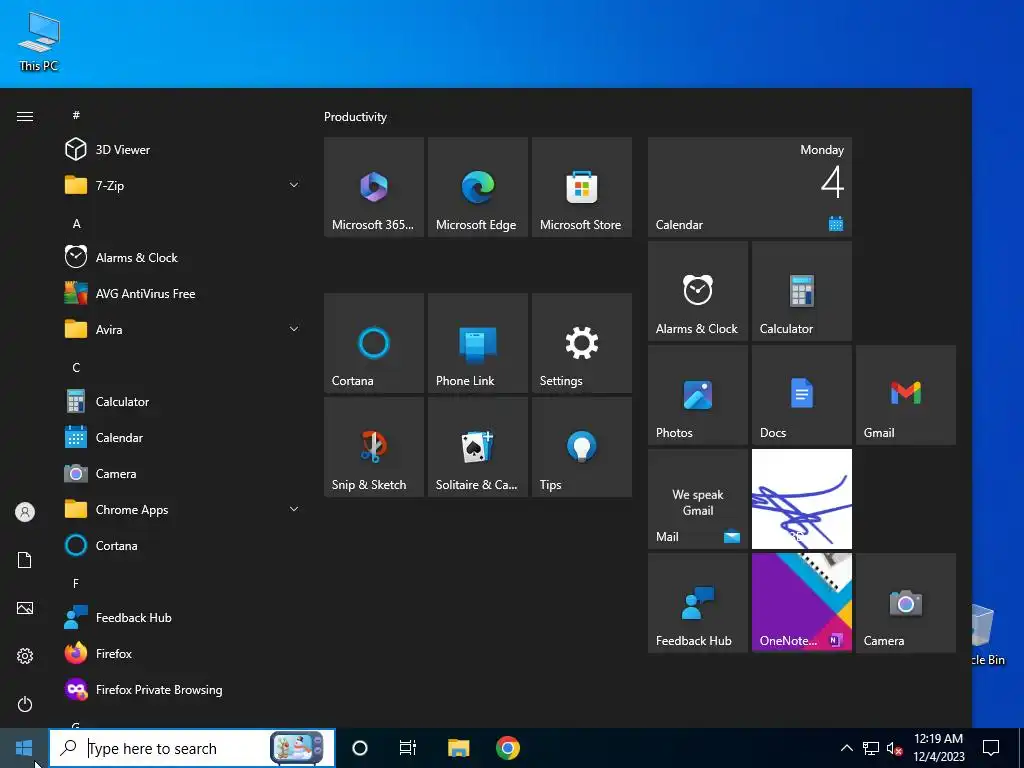Open Cortana in the app list
The image size is (1024, 768).
coord(183,545)
